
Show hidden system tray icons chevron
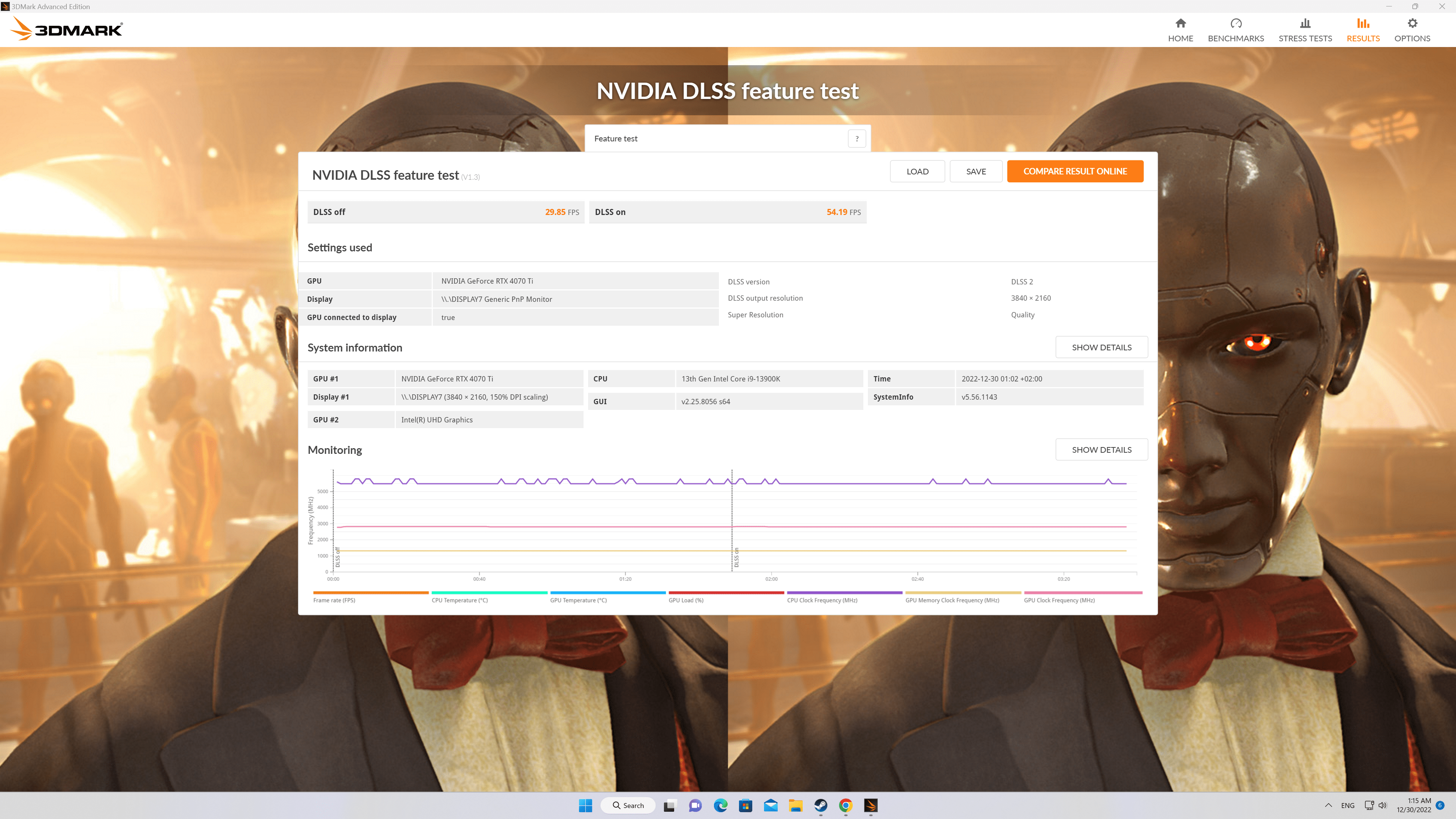click(1328, 805)
